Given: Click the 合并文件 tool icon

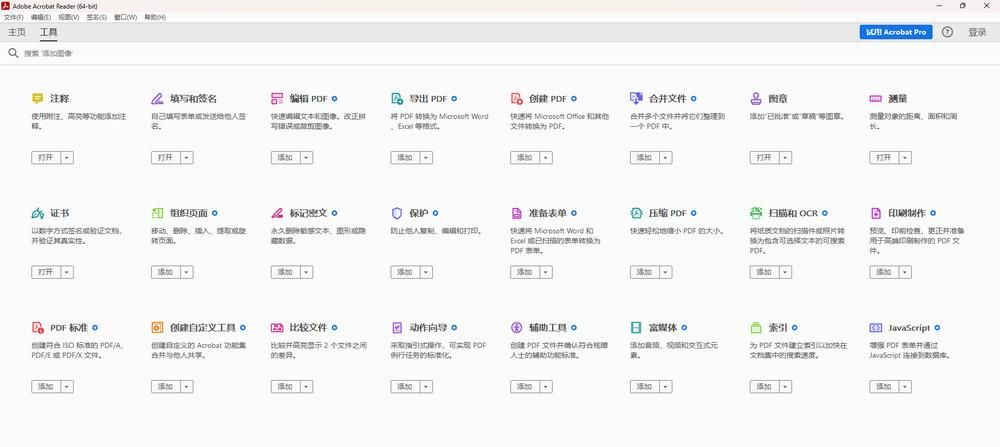Looking at the screenshot, I should [636, 98].
